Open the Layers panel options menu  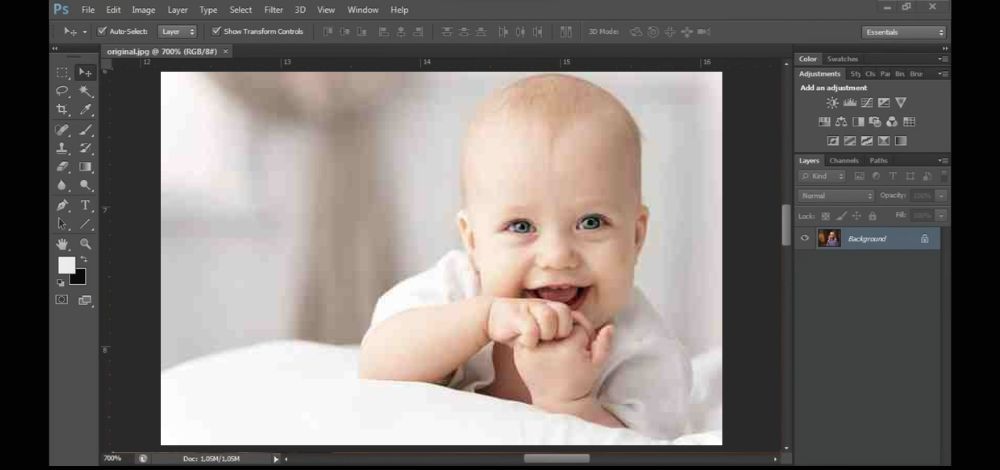[943, 161]
